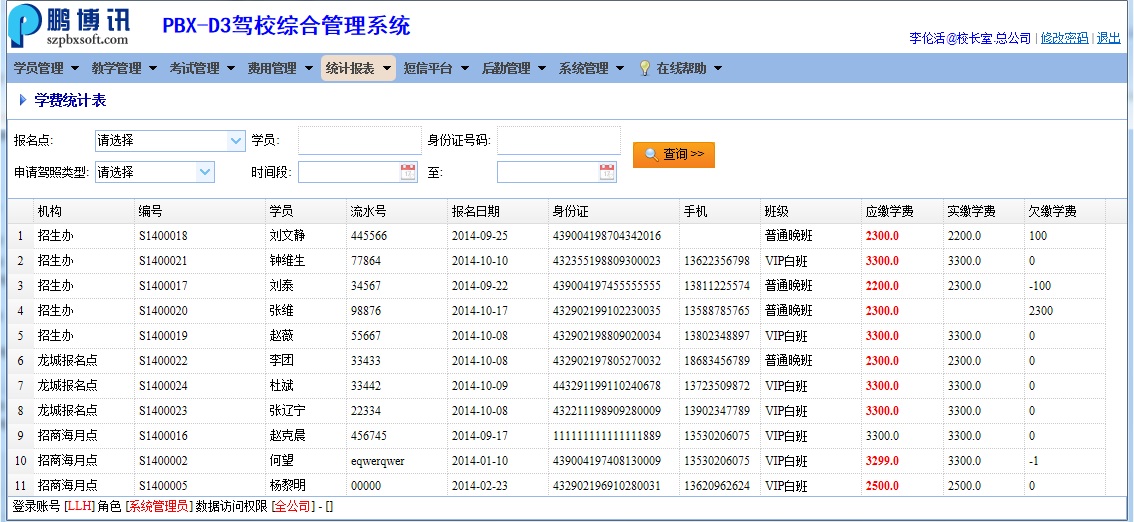The height and width of the screenshot is (522, 1134).
Task: Expand the 申请驾照类型 dropdown
Action: point(205,172)
